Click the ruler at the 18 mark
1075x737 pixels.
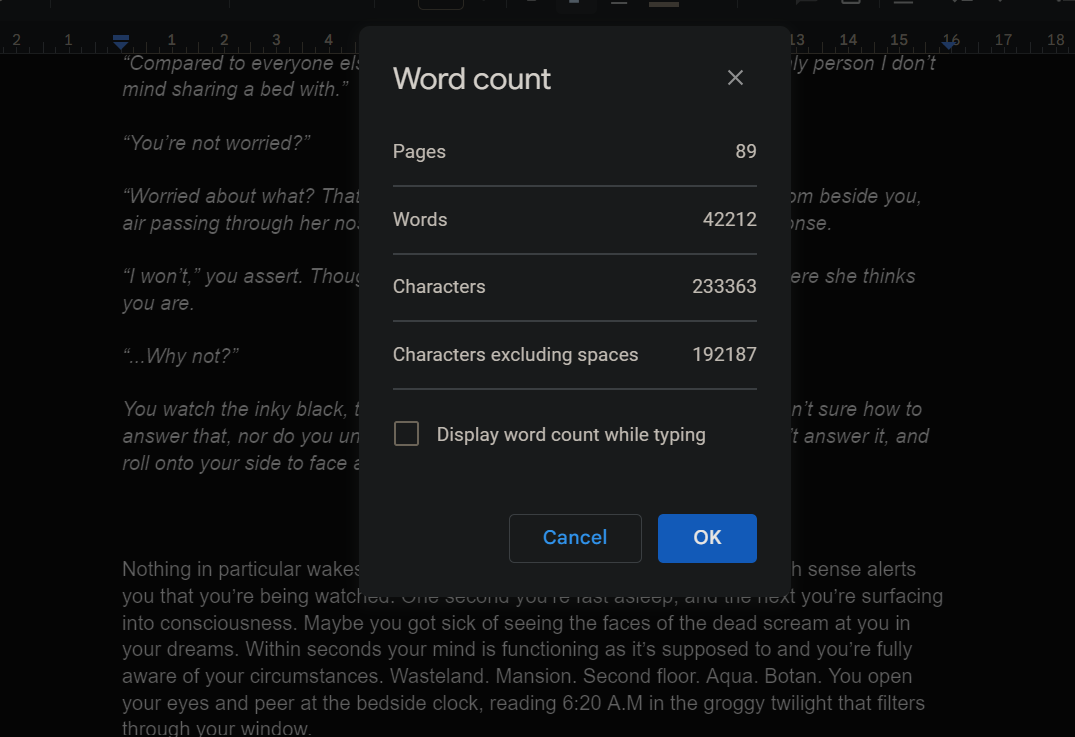pos(1055,40)
